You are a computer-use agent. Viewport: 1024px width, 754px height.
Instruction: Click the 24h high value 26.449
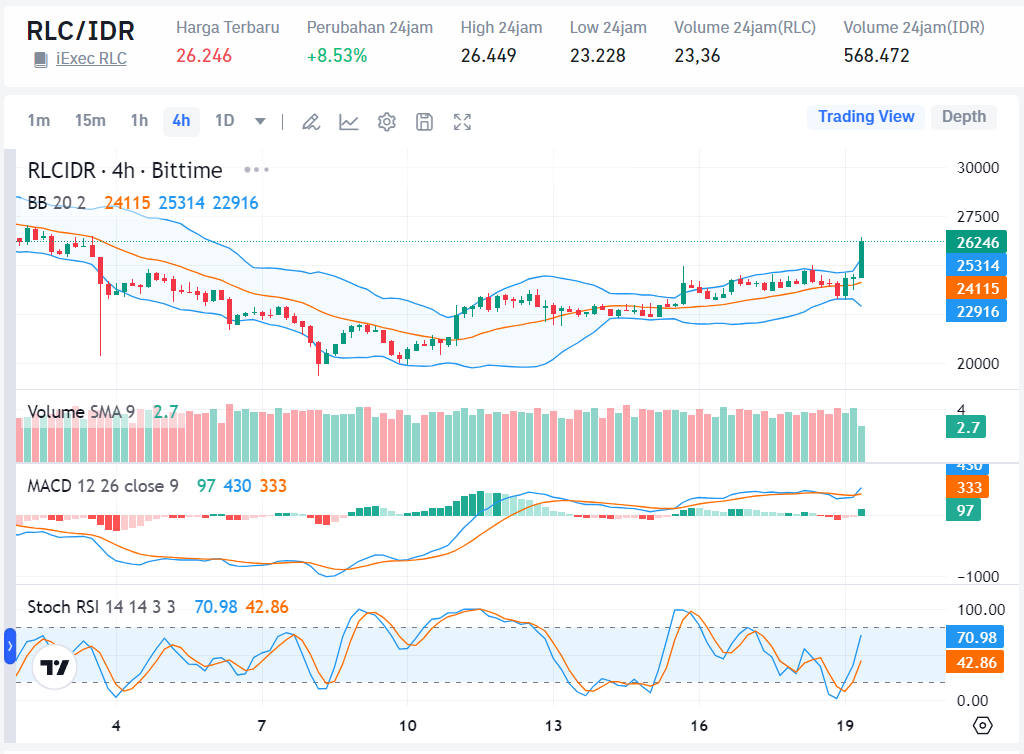488,56
